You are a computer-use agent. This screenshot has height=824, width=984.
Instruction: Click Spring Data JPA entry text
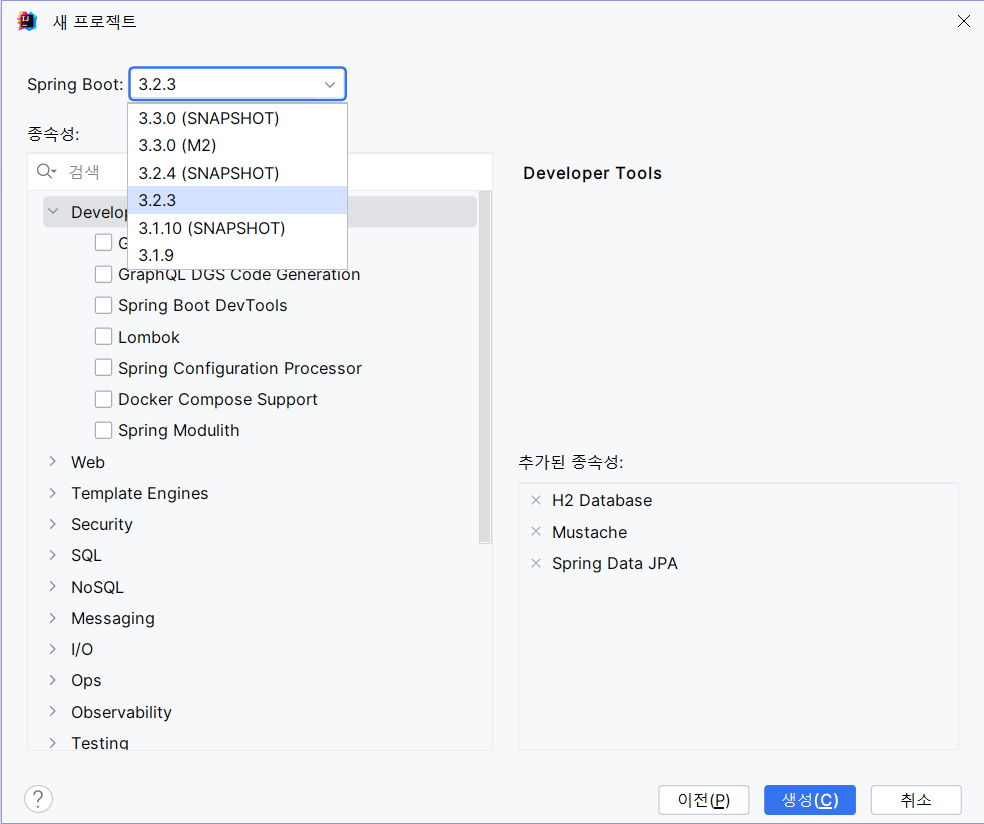615,564
